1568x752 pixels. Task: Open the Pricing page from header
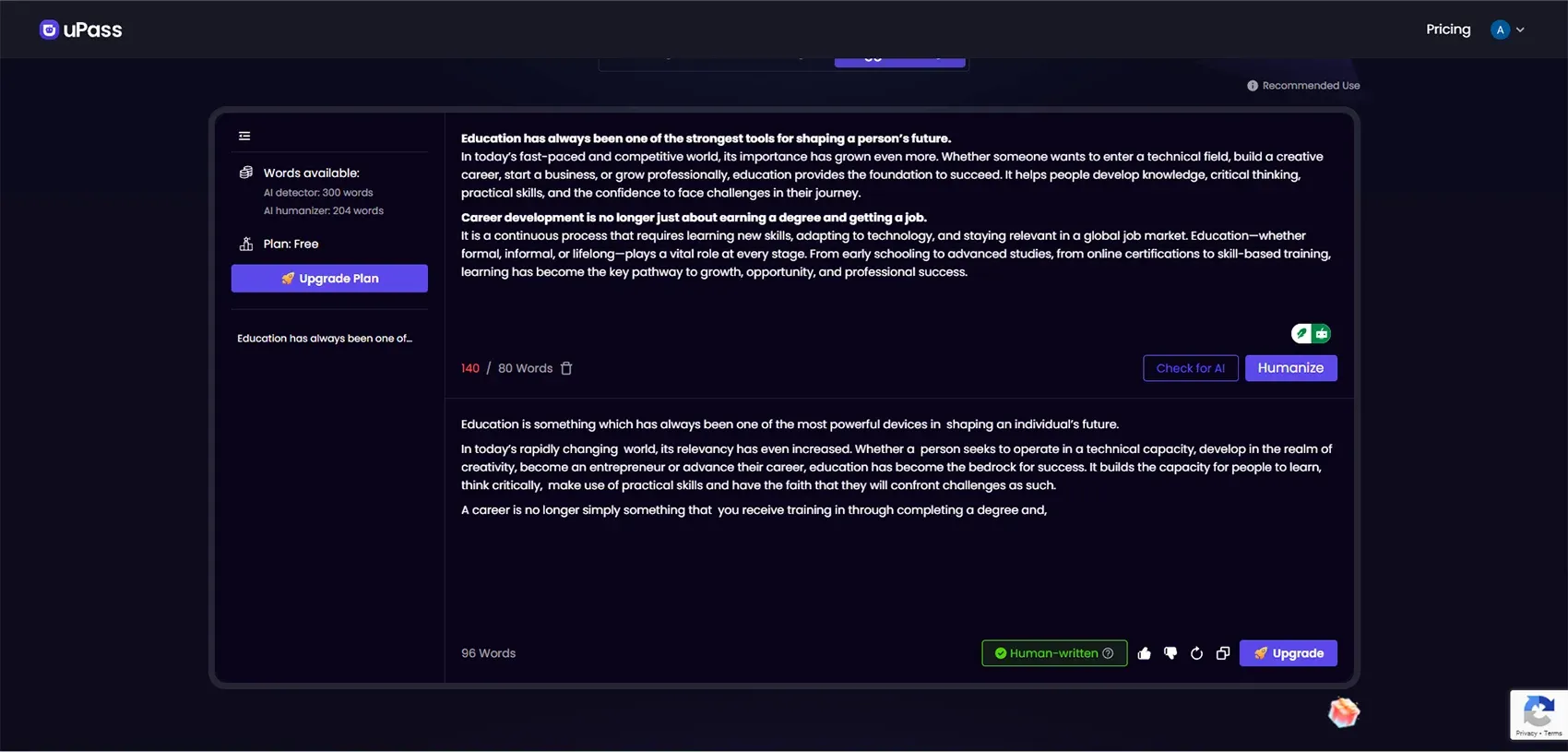pos(1447,30)
